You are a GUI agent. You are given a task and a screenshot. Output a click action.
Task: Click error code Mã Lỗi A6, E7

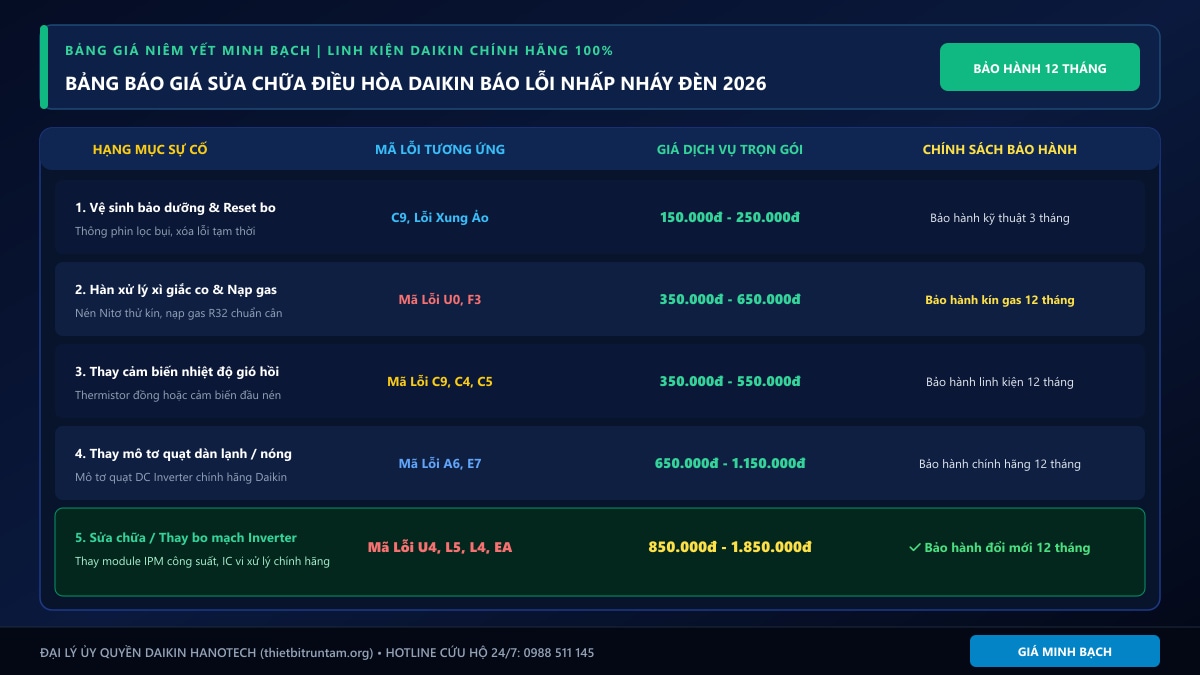440,463
